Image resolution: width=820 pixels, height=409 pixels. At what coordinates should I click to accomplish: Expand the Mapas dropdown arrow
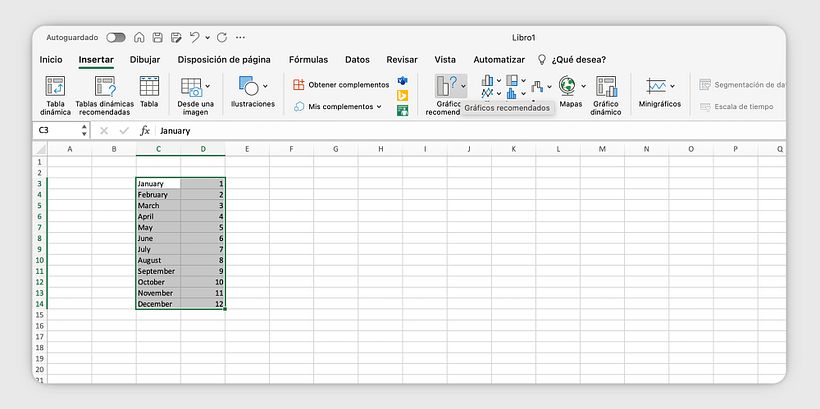[583, 86]
